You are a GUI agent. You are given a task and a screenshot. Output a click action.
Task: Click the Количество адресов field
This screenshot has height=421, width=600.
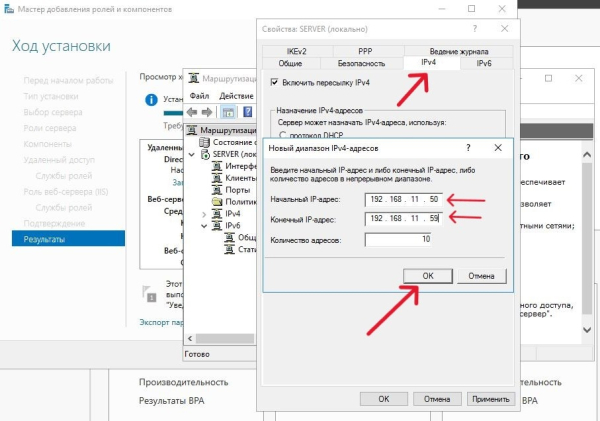(398, 240)
